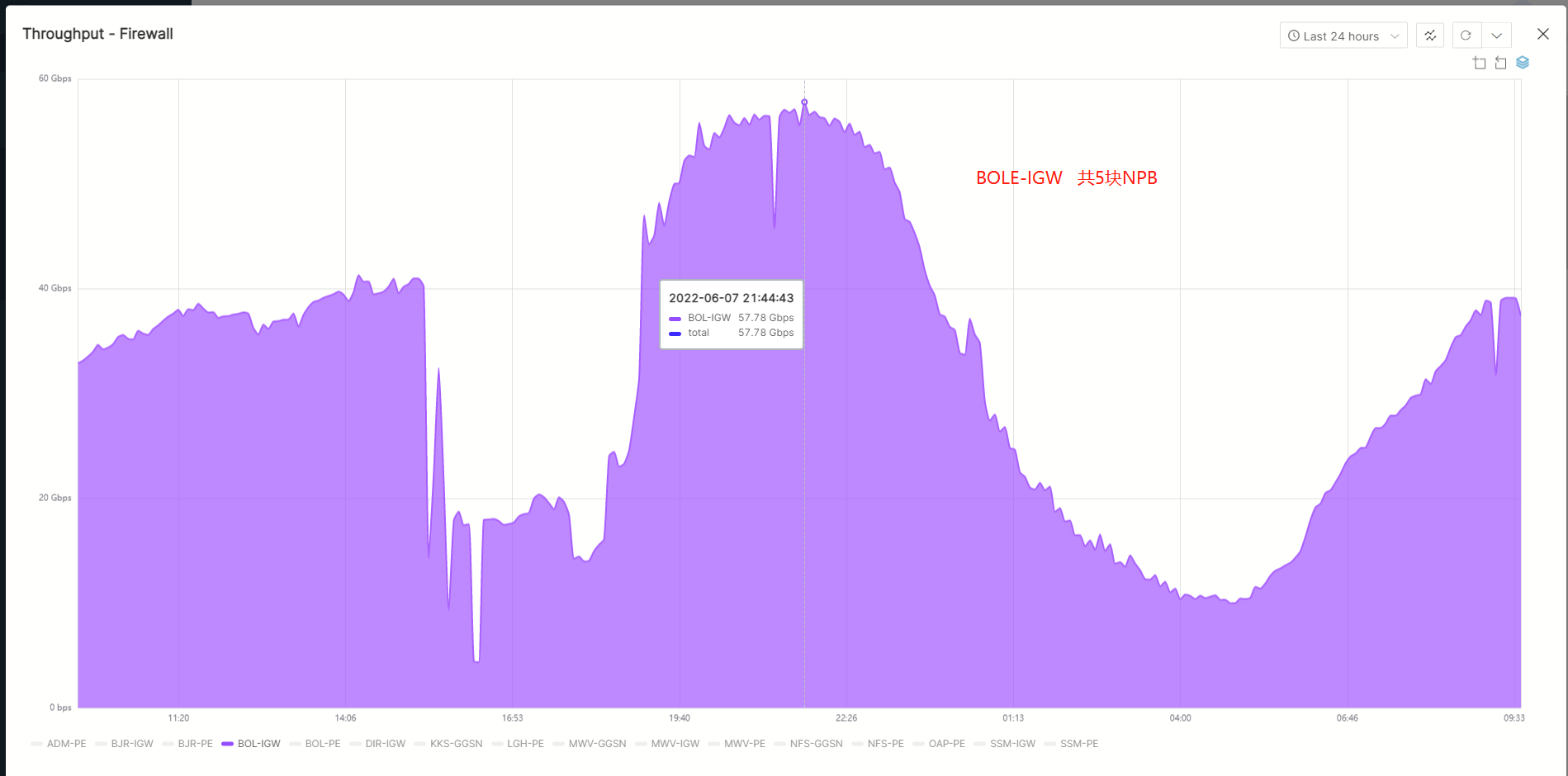Click the BJR-IGW legend item
The height and width of the screenshot is (776, 1568).
pos(132,744)
